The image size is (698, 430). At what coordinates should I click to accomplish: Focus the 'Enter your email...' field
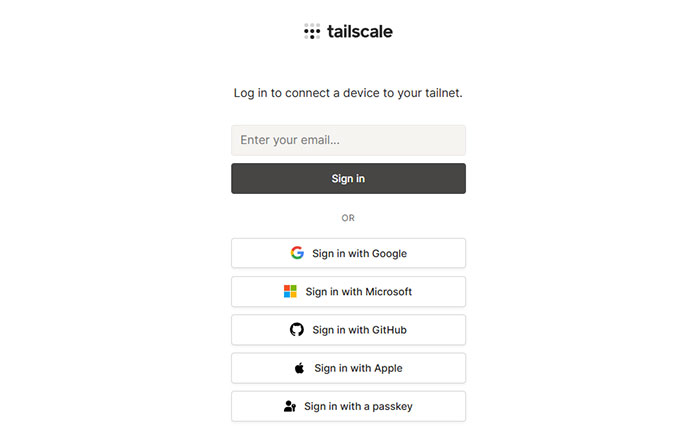pos(348,140)
